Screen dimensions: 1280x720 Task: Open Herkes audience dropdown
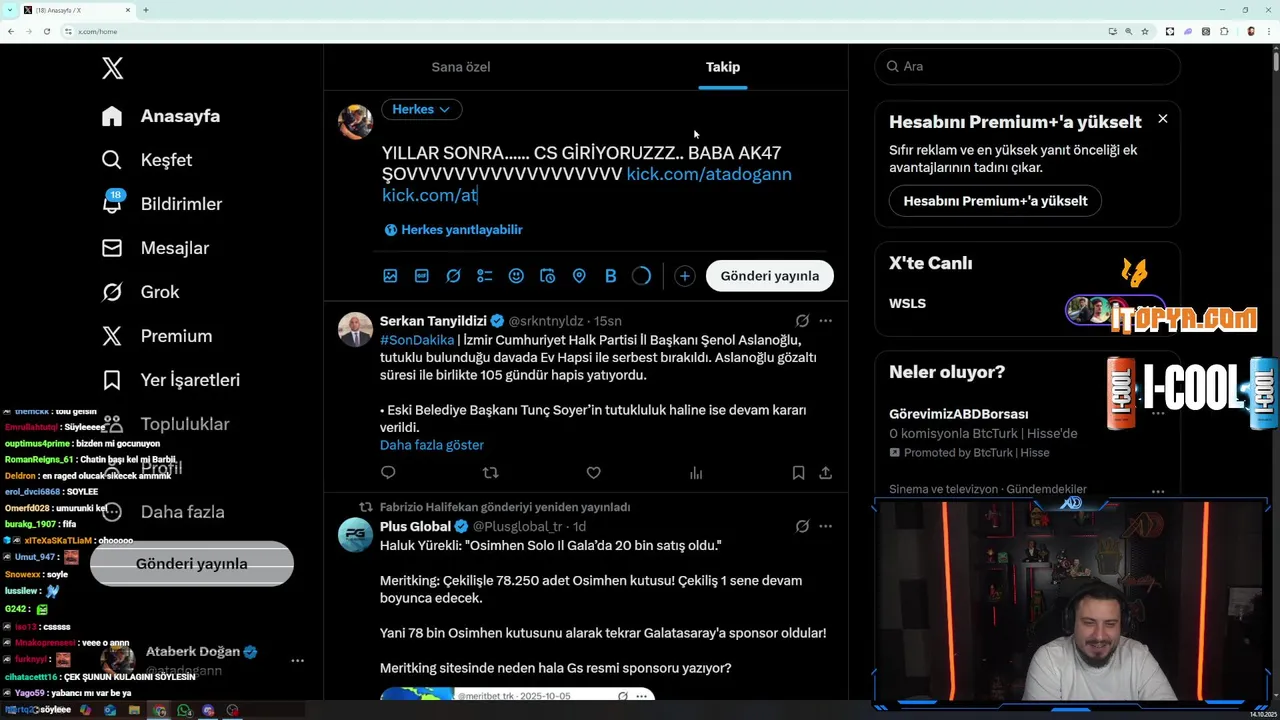point(421,109)
